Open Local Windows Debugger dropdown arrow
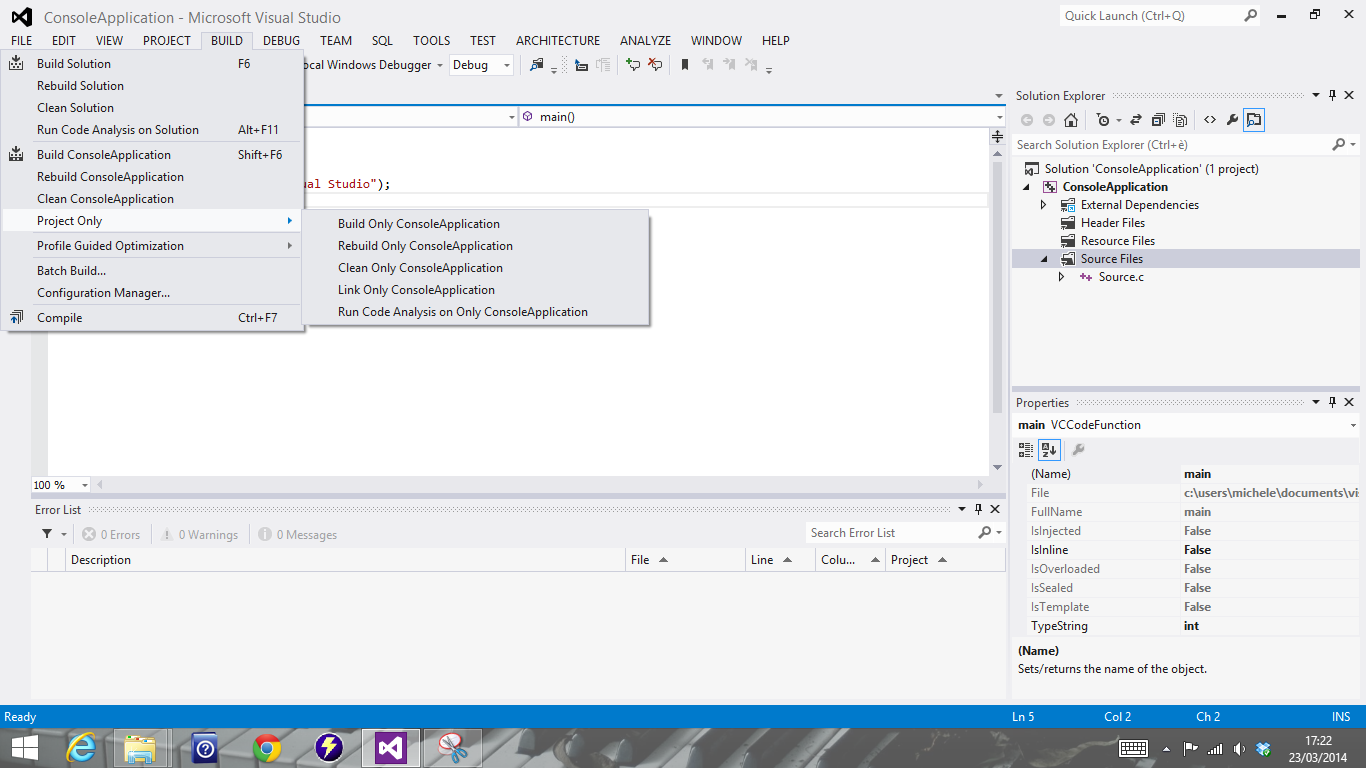1366x768 pixels. click(440, 65)
